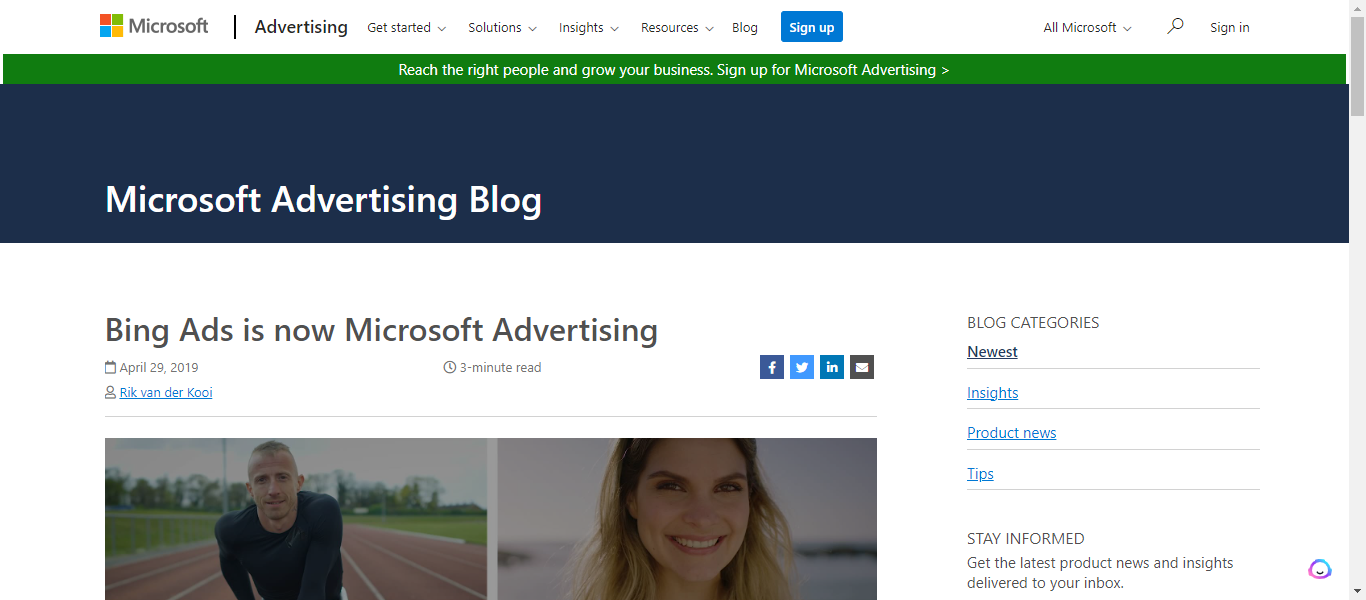The width and height of the screenshot is (1366, 600).
Task: Share article on Twitter
Action: pyautogui.click(x=802, y=367)
